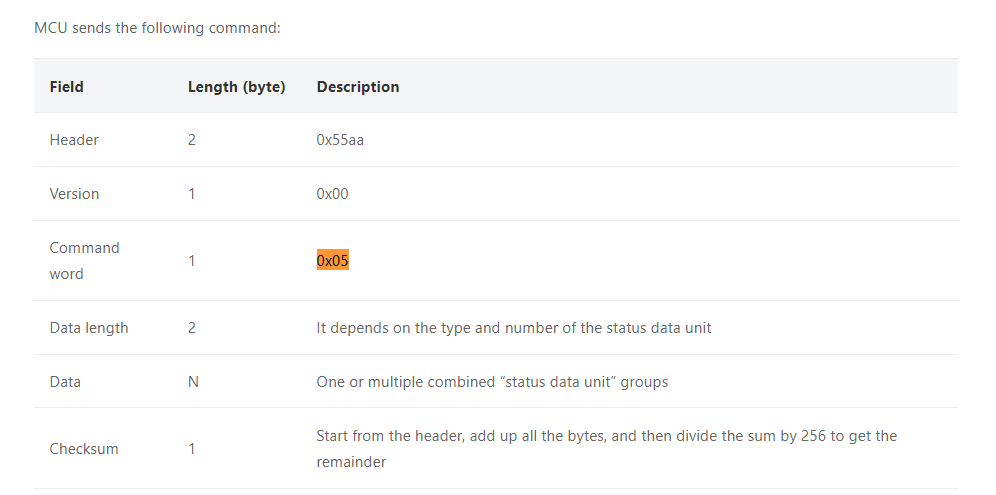Screen dimensions: 996x495
Task: Click the "MCU sends the following command" text
Action: 157,28
